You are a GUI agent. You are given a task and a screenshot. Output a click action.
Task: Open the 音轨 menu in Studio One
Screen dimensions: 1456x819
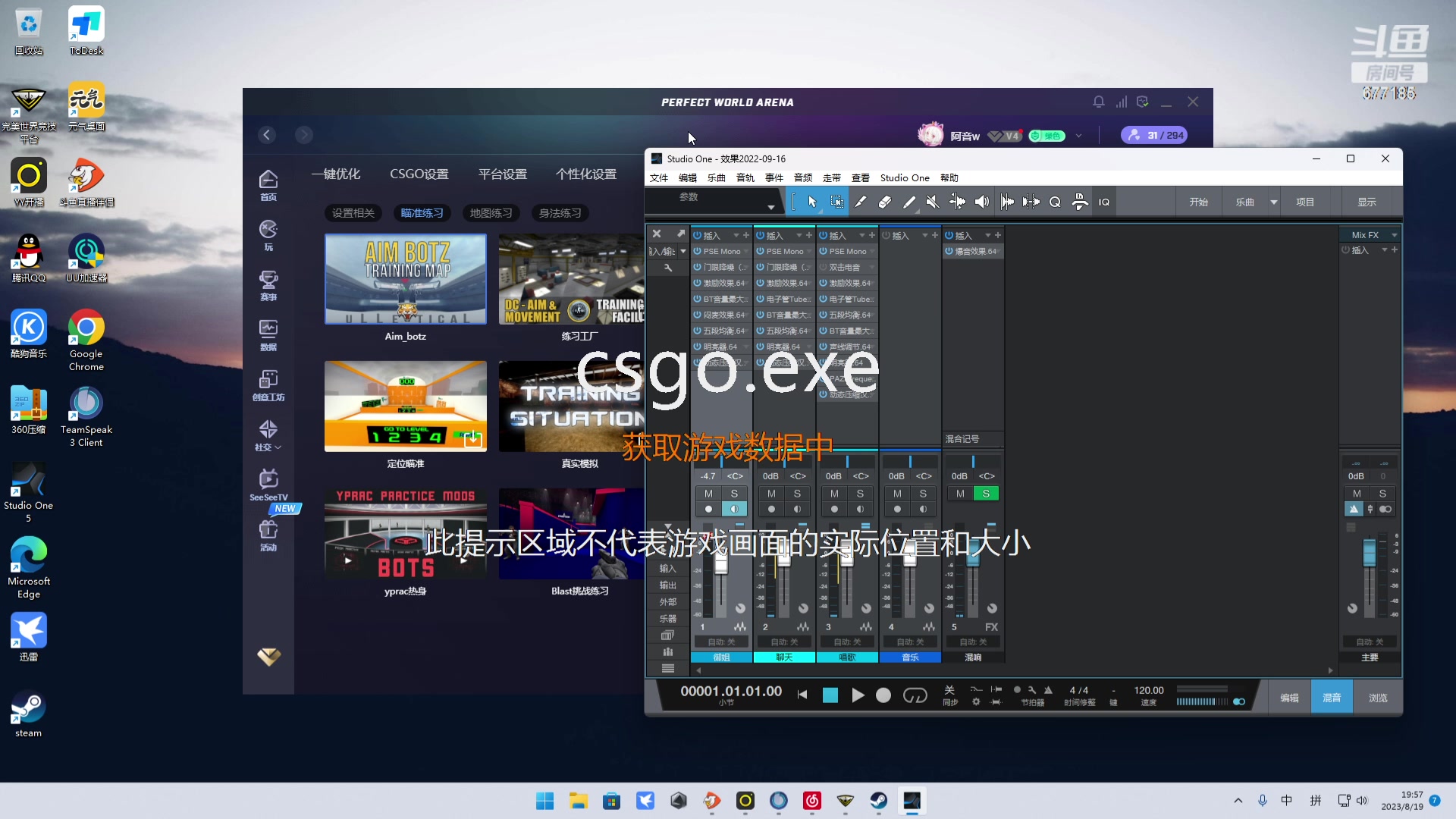pyautogui.click(x=745, y=177)
